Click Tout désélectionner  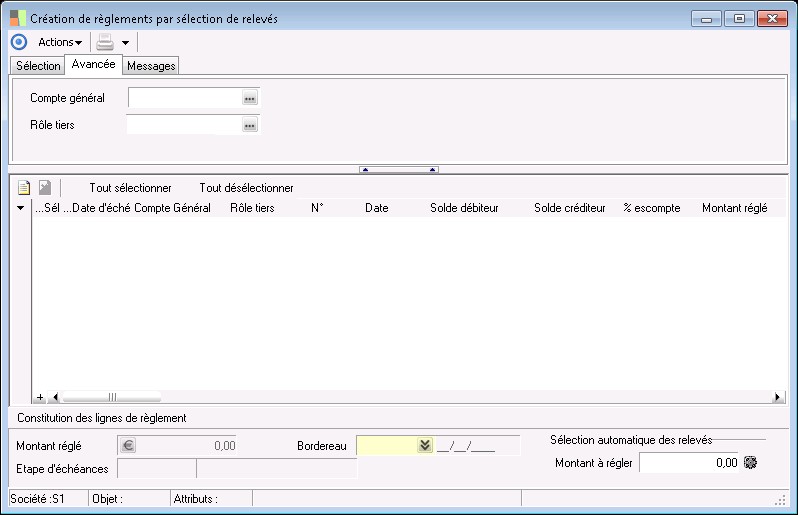point(246,188)
